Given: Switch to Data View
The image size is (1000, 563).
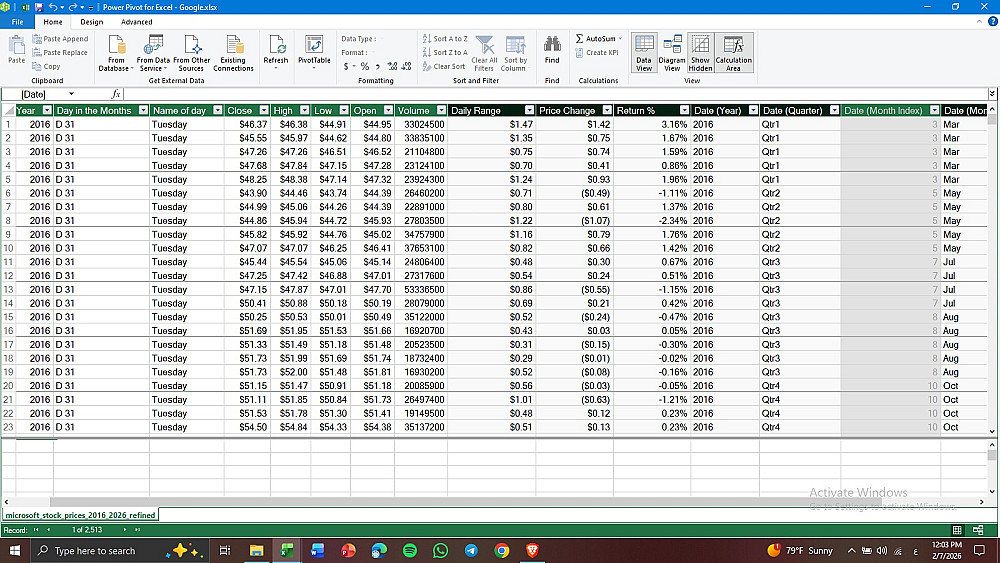Looking at the screenshot, I should tap(644, 53).
